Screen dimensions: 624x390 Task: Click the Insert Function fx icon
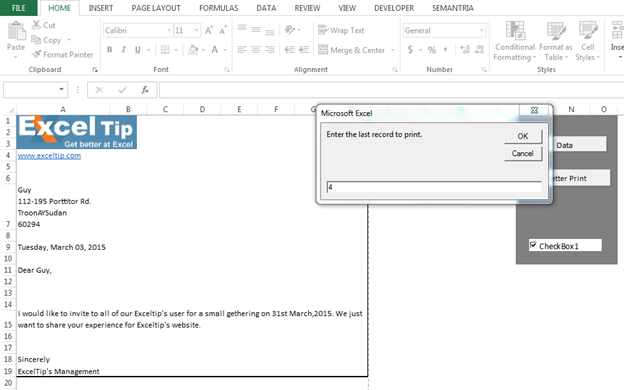145,90
